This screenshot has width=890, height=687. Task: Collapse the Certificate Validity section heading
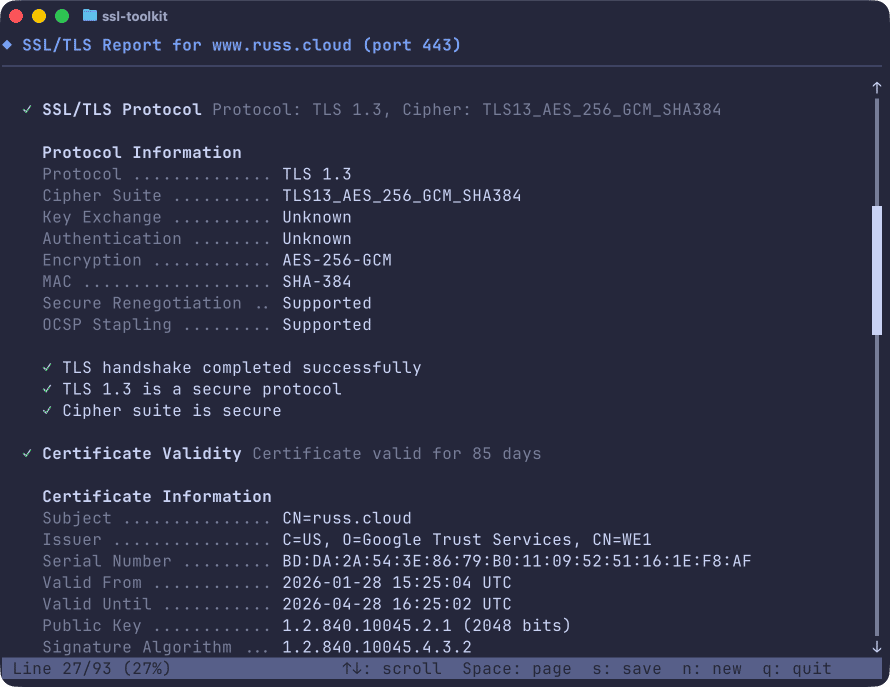click(142, 454)
